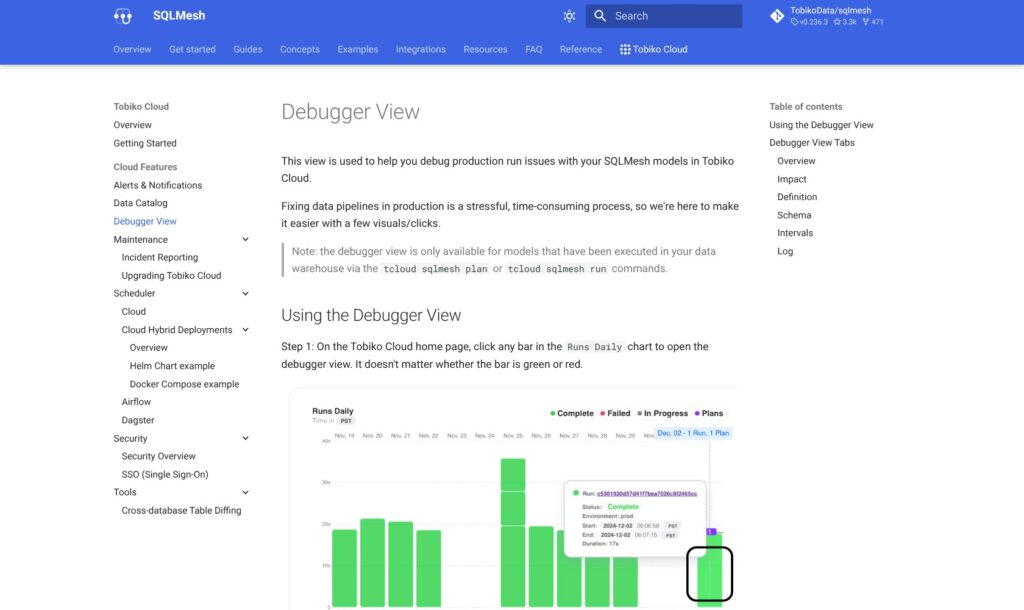This screenshot has width=1024, height=610.
Task: Collapse the Security section chevron
Action: tap(246, 438)
